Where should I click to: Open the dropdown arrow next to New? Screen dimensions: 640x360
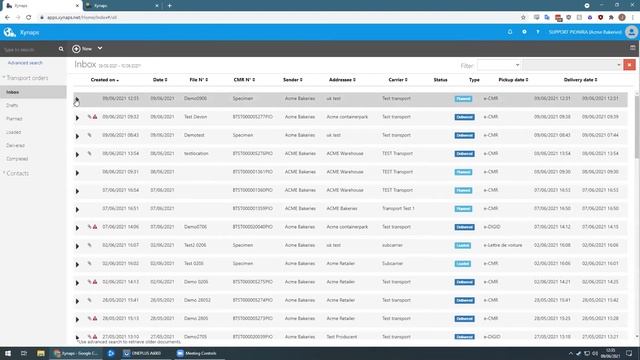click(100, 48)
